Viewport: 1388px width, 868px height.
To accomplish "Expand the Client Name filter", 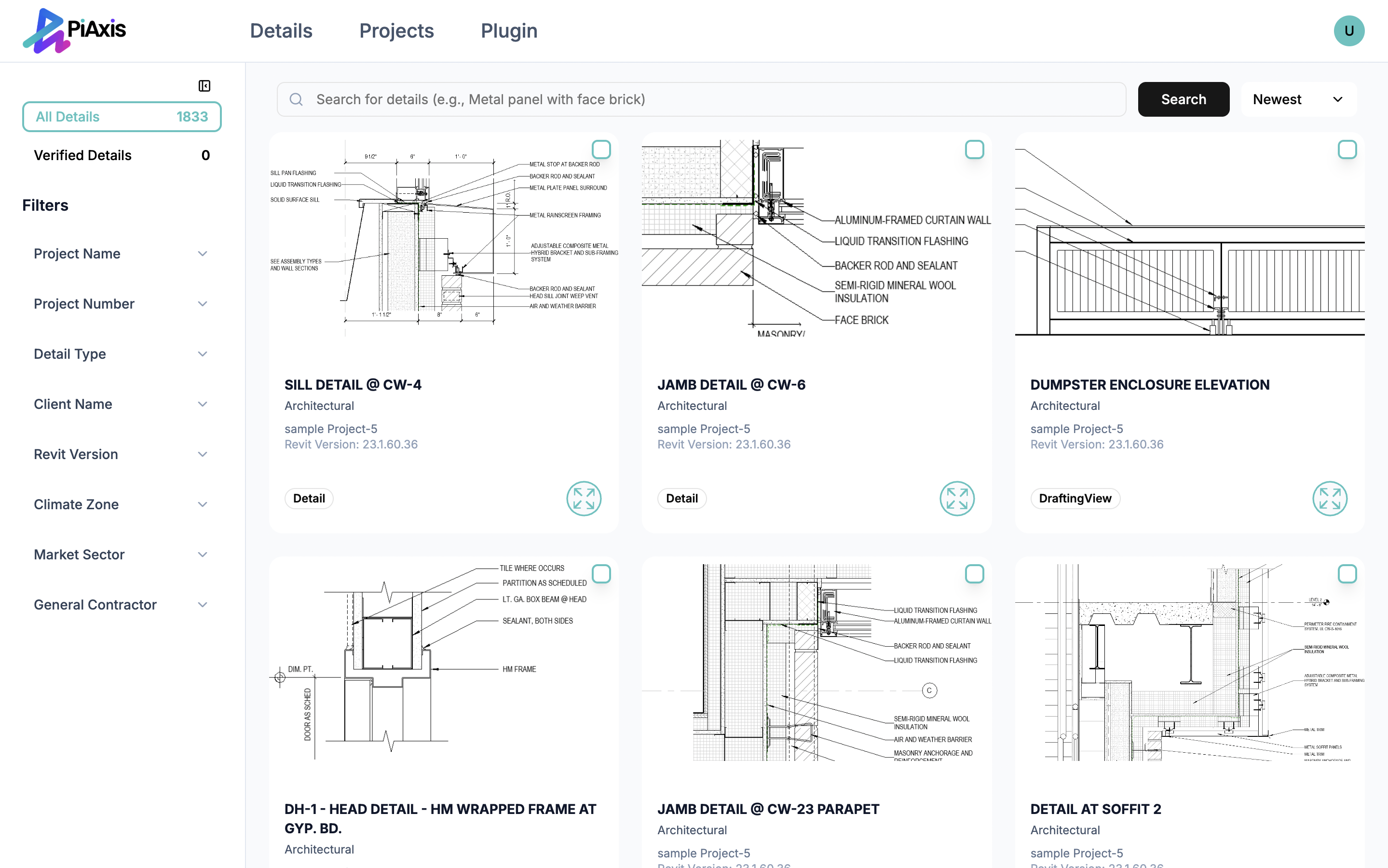I will pos(121,404).
